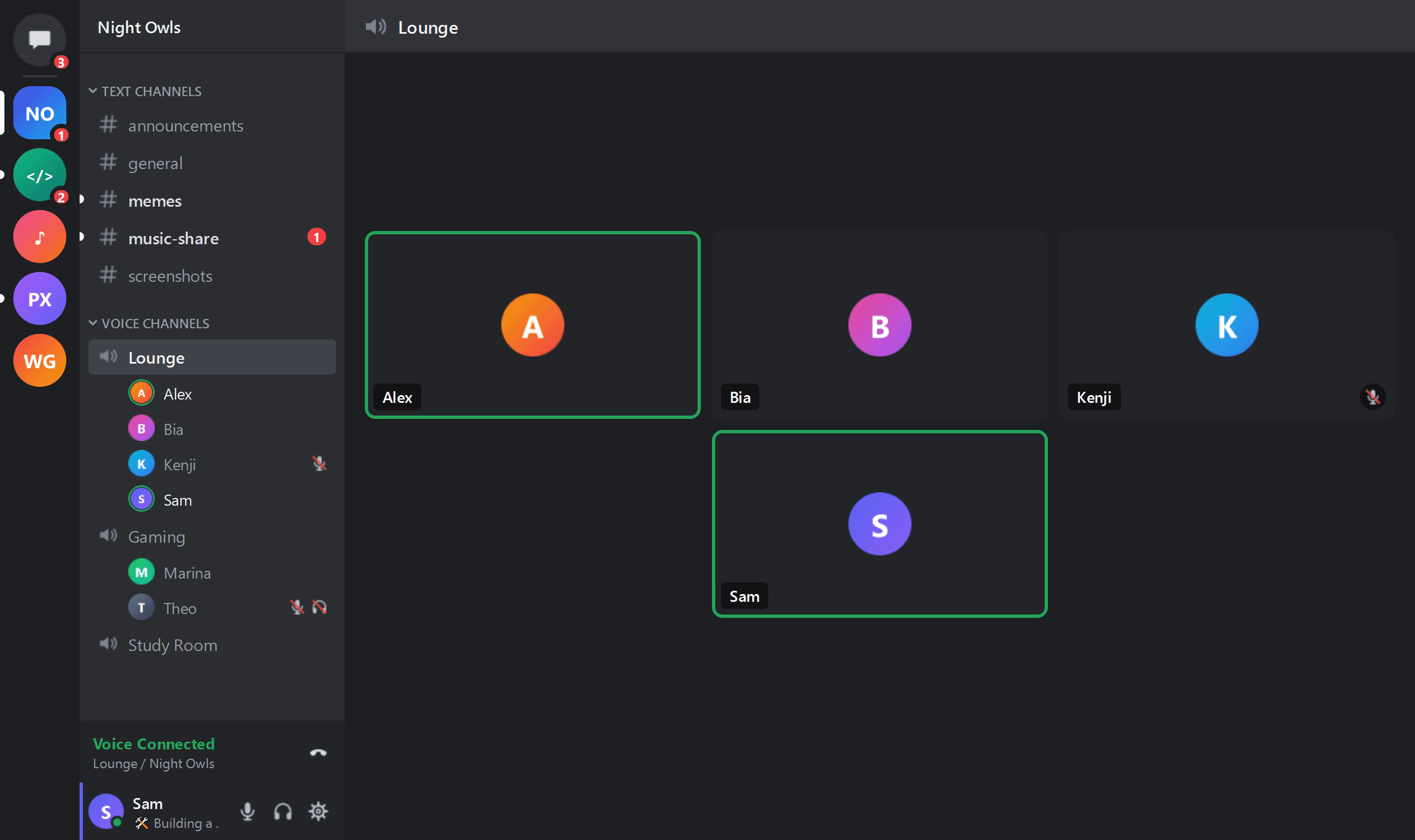Screen dimensions: 1415x840
Task: Select the code server icon
Action: (40, 175)
